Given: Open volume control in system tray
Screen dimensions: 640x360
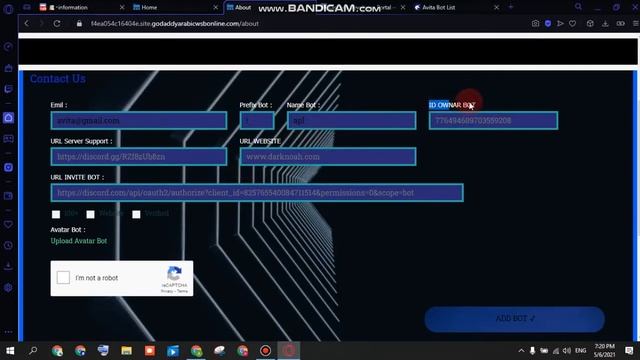Looking at the screenshot, I should click(x=567, y=351).
